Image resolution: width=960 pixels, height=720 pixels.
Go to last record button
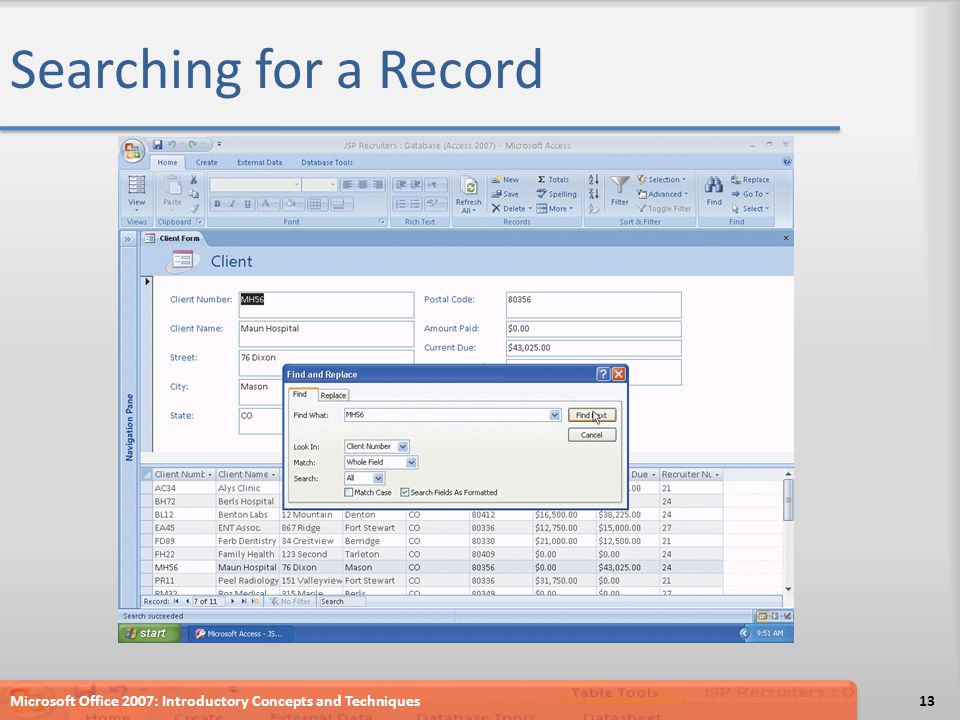coord(244,601)
